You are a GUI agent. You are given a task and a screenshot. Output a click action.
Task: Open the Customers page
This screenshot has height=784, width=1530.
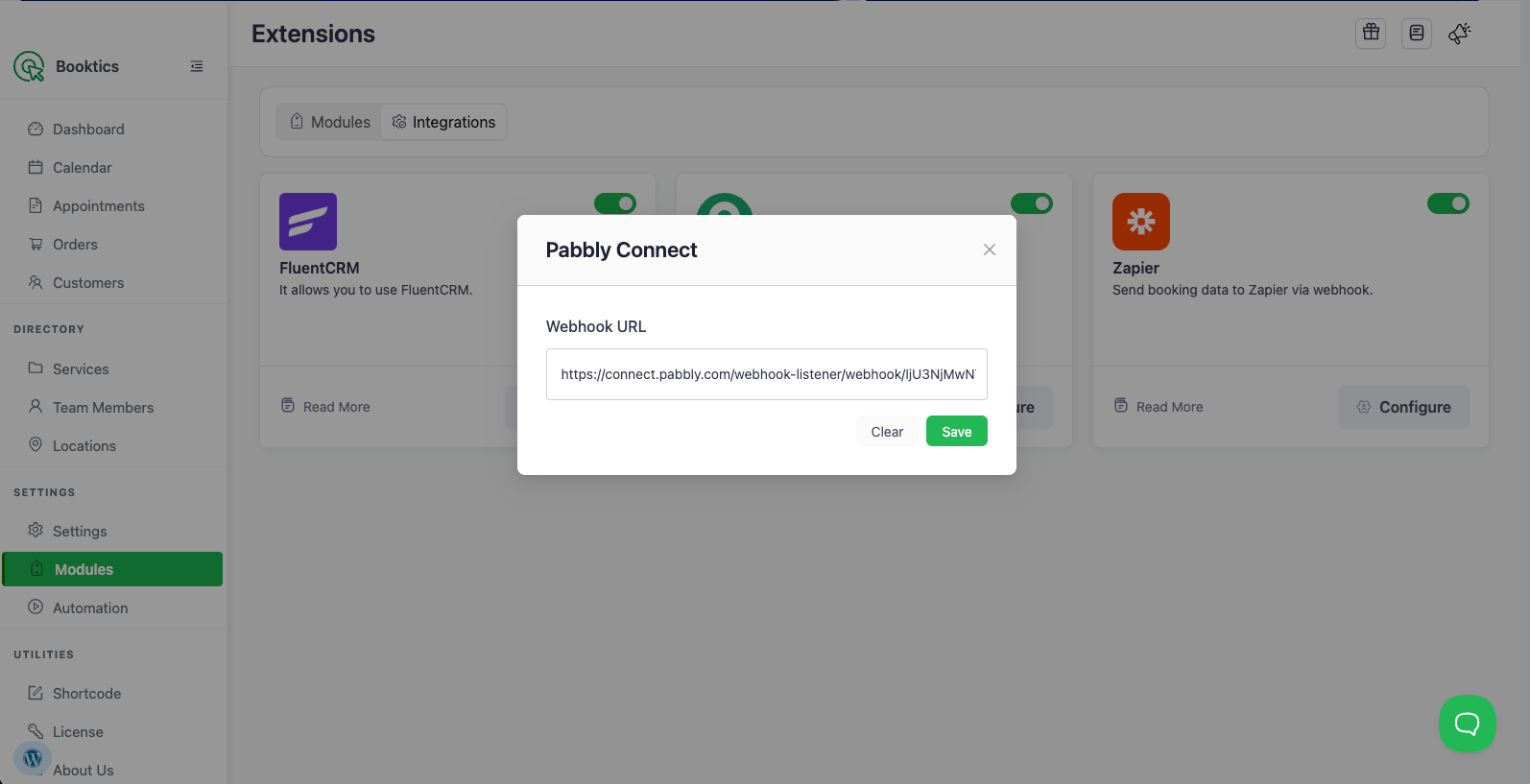click(88, 282)
